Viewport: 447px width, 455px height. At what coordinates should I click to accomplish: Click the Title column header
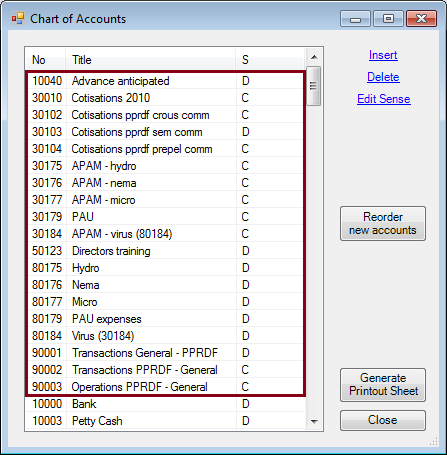150,60
